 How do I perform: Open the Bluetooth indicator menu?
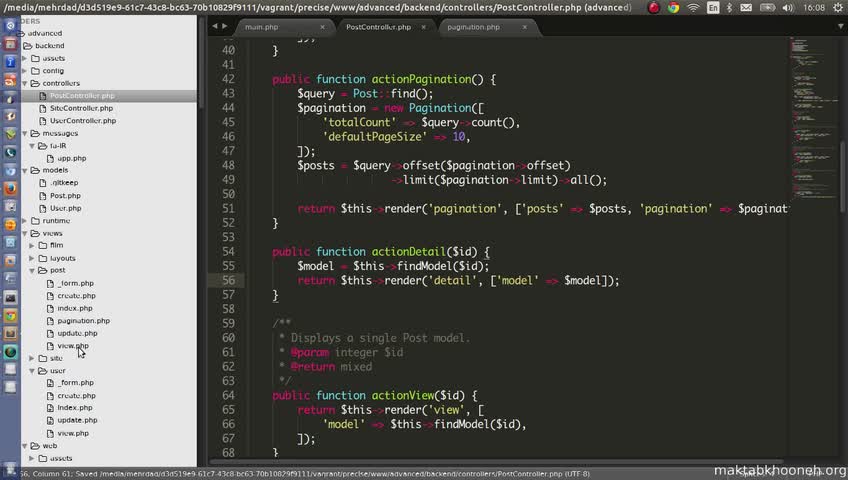click(x=729, y=8)
